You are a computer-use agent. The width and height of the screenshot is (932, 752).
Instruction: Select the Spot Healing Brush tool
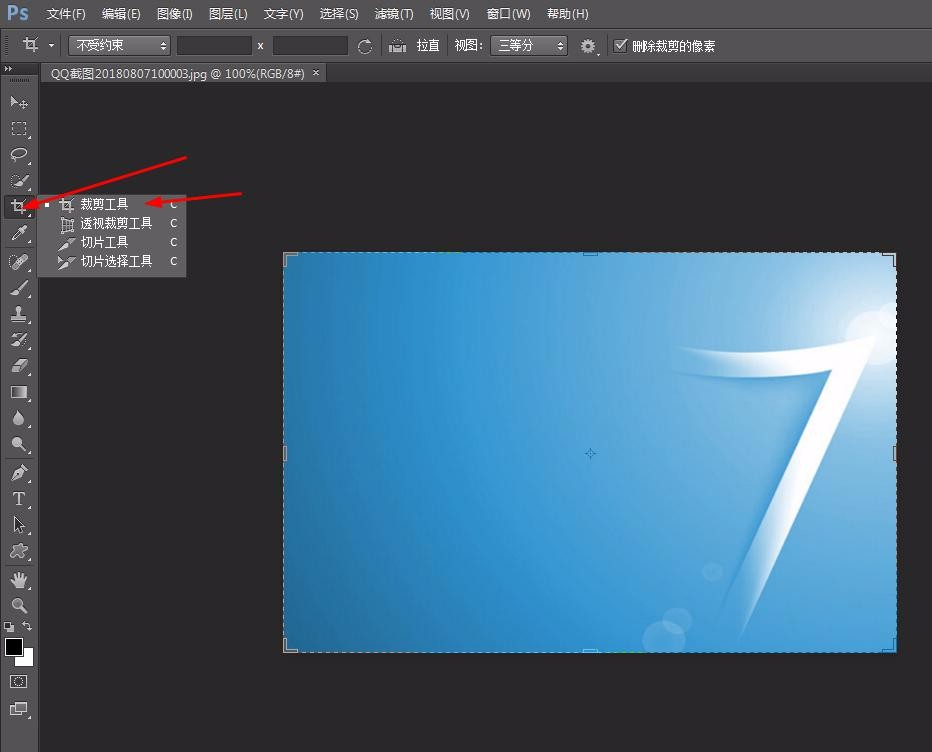pyautogui.click(x=18, y=262)
